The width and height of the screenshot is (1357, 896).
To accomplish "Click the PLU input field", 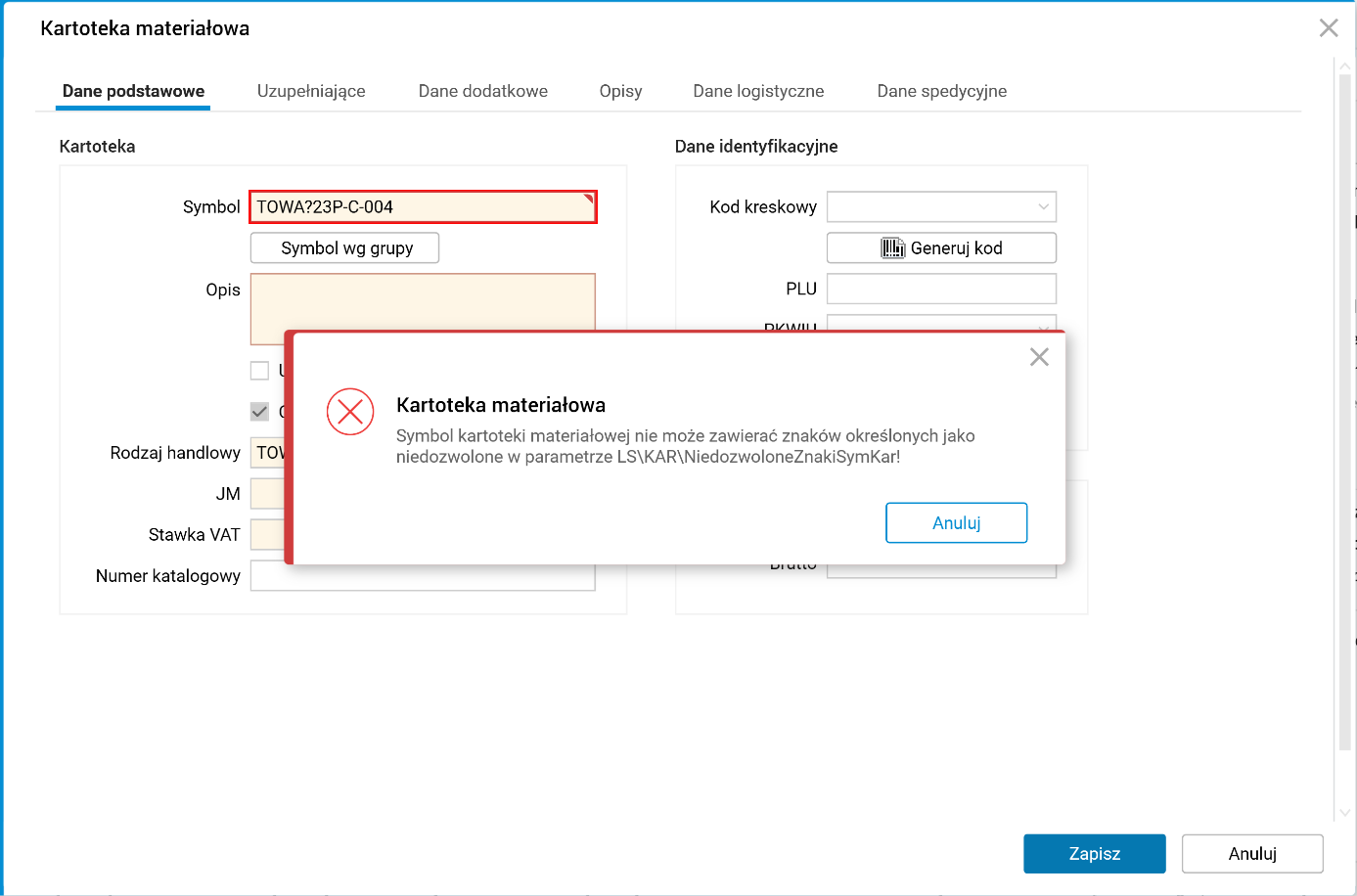I will pyautogui.click(x=940, y=290).
